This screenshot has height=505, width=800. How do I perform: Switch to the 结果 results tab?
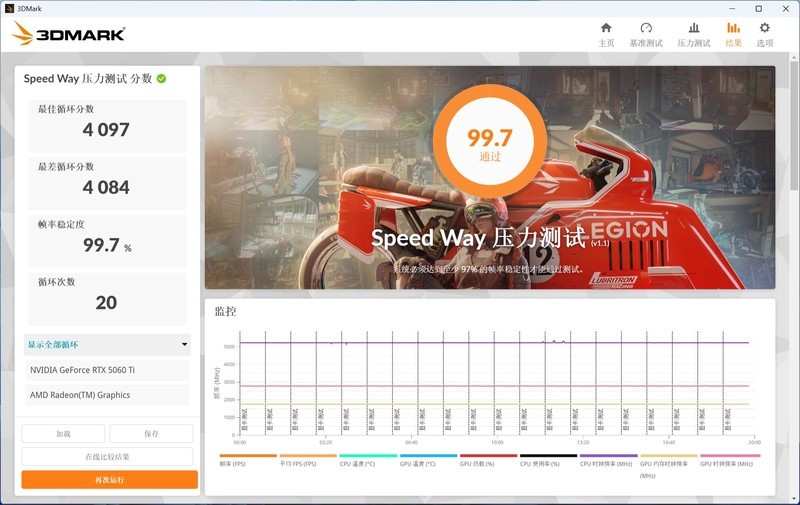734,35
